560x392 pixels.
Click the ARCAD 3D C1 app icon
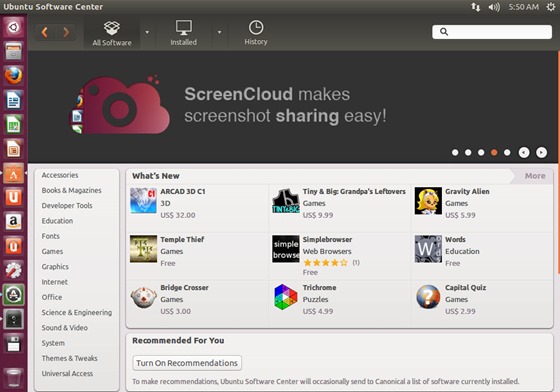(x=143, y=201)
